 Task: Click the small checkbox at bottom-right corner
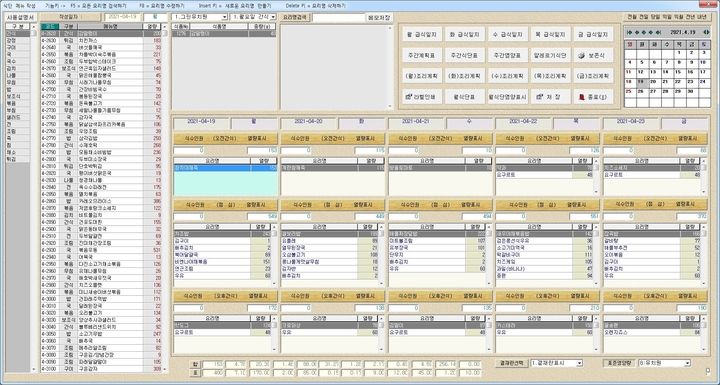tap(709, 371)
